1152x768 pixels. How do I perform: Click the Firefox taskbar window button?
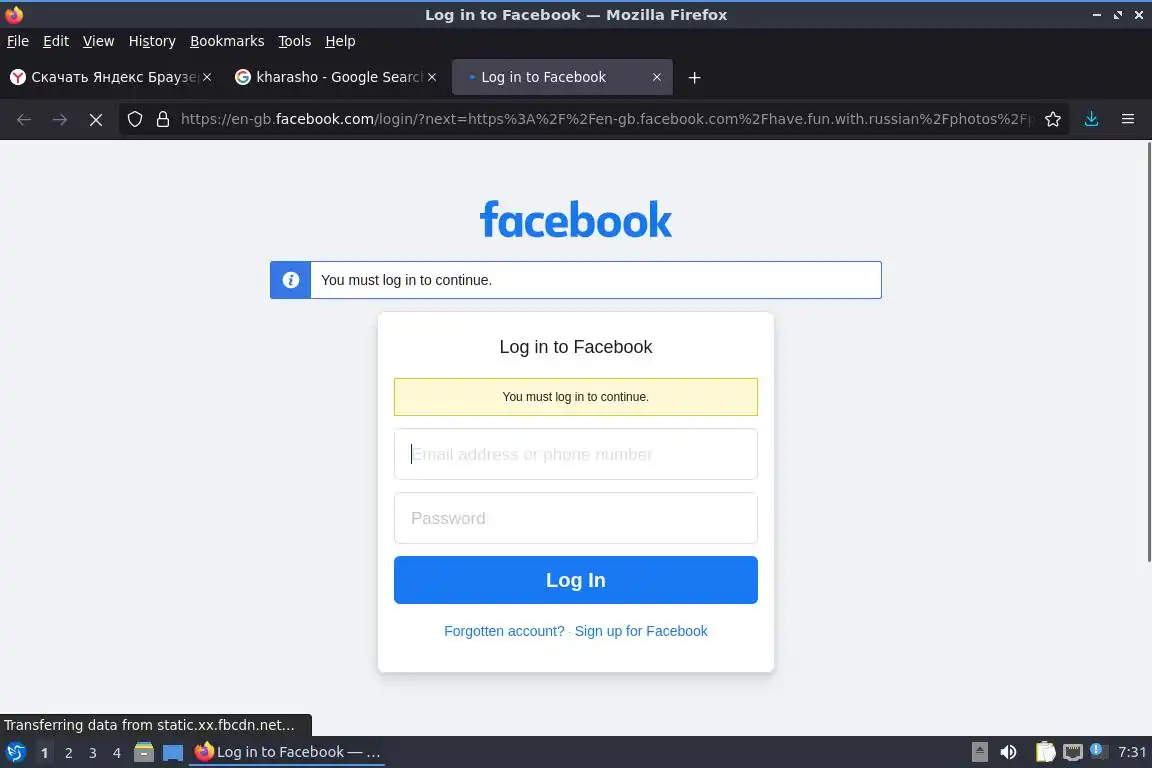point(287,752)
